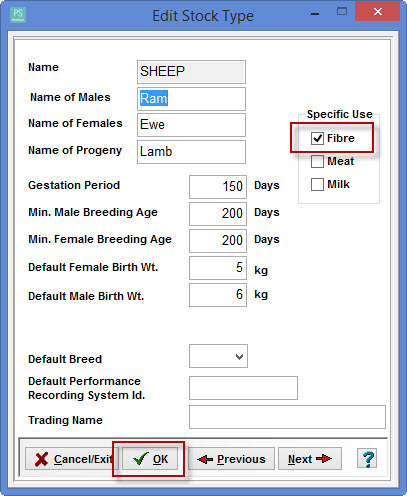Click the Default Male Birth Wt. field

[x=218, y=295]
